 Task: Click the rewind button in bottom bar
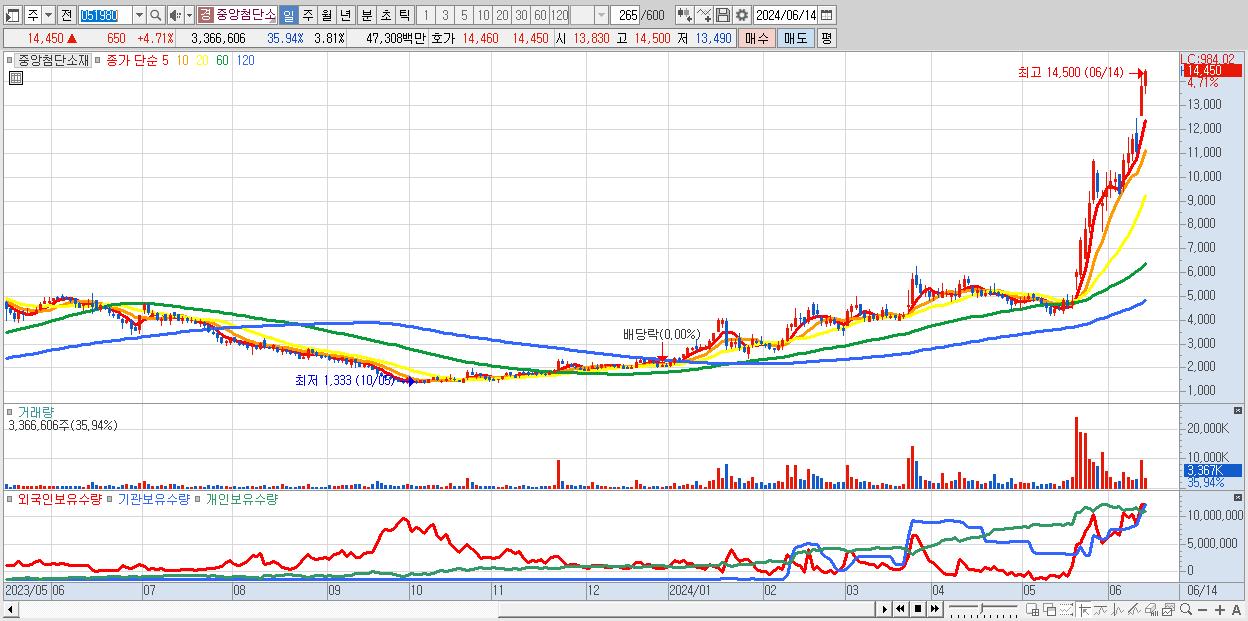tap(900, 609)
